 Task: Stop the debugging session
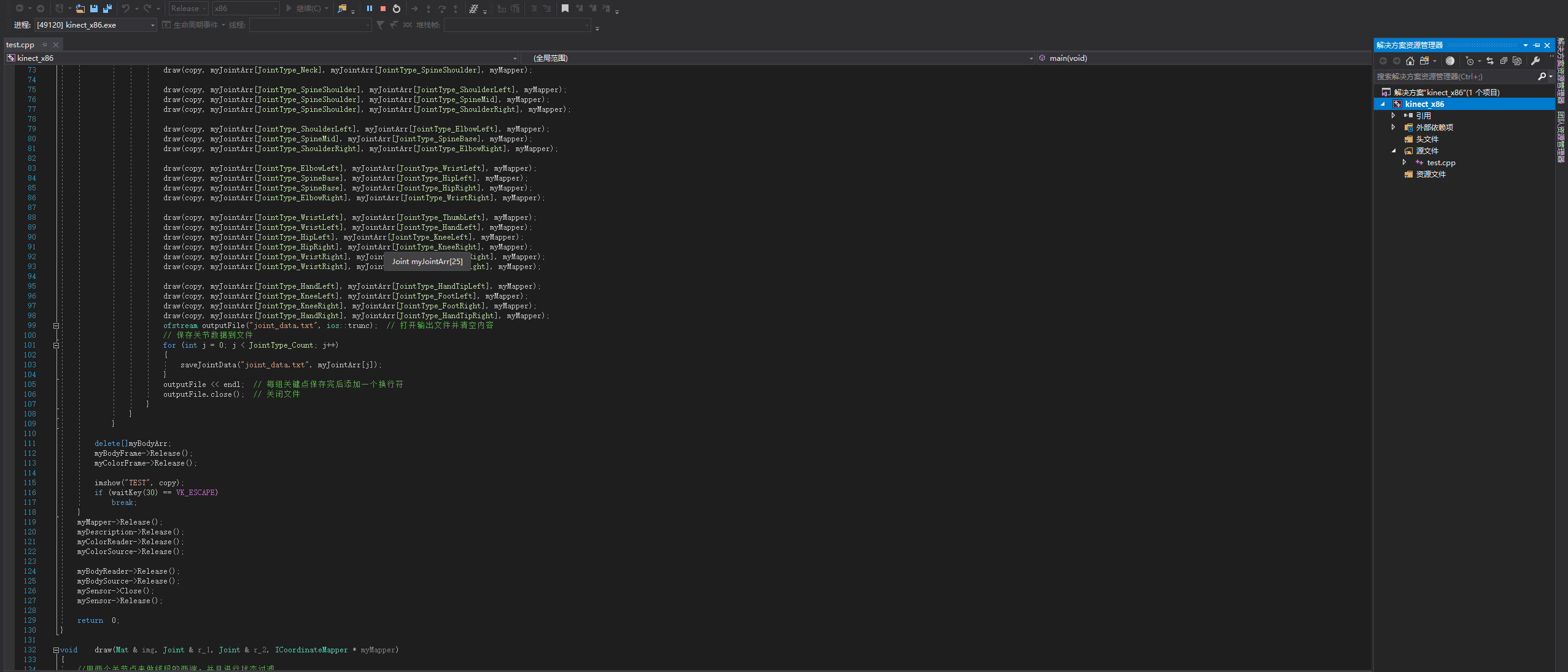coord(383,8)
